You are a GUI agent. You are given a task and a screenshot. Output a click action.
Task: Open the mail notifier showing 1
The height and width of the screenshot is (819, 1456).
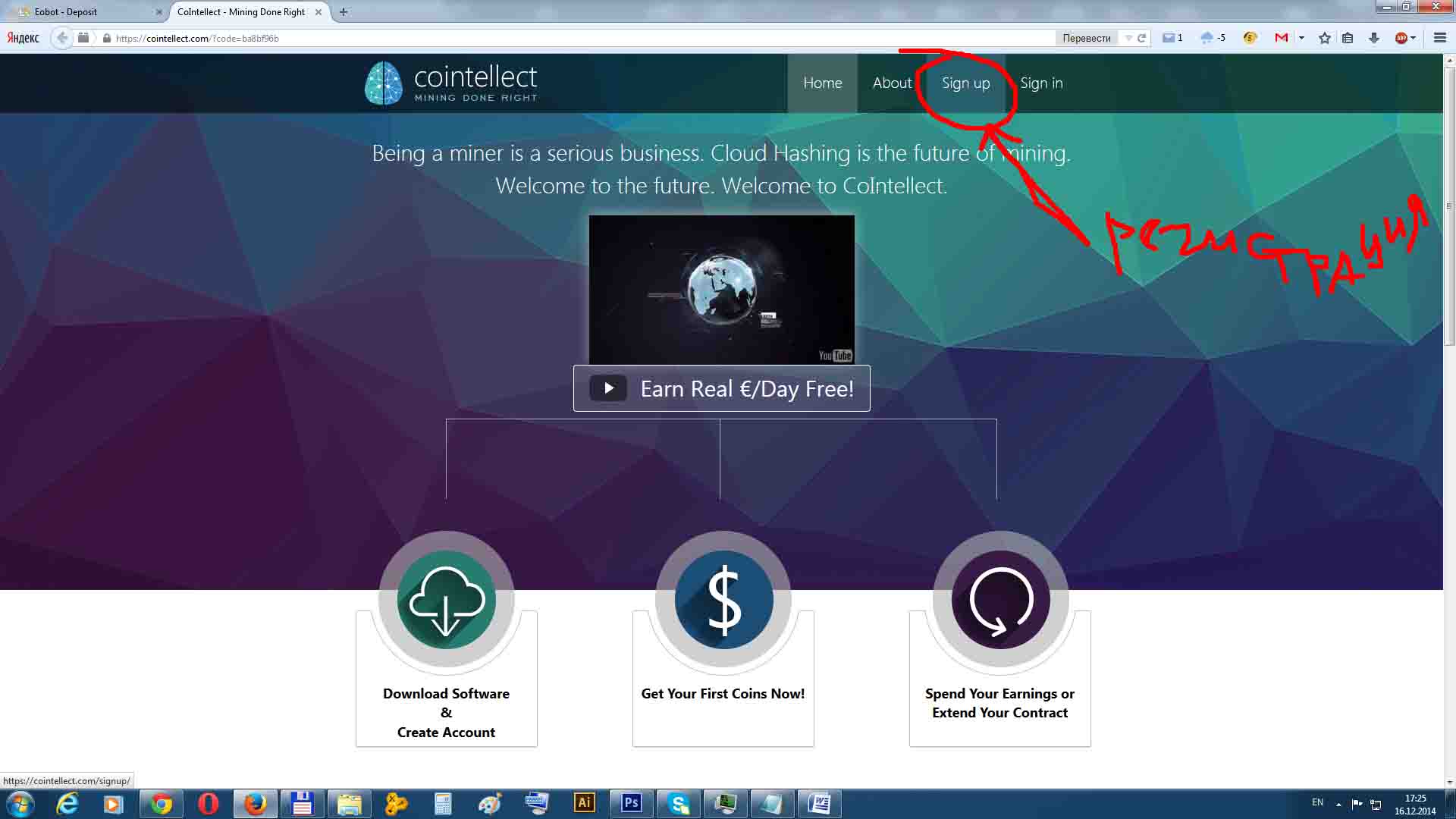(x=1172, y=38)
